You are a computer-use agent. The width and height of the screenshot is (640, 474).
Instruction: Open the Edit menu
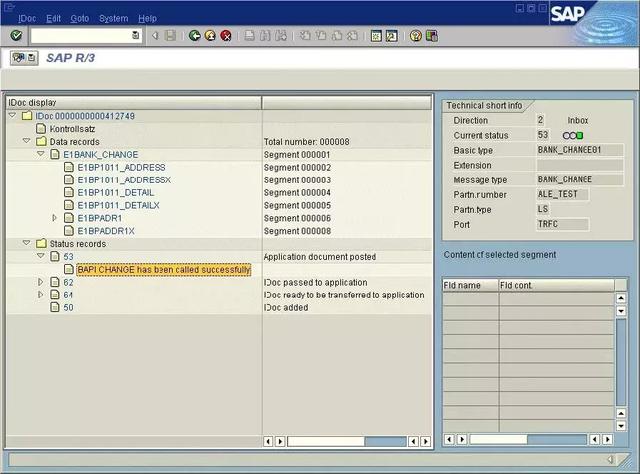pyautogui.click(x=53, y=18)
